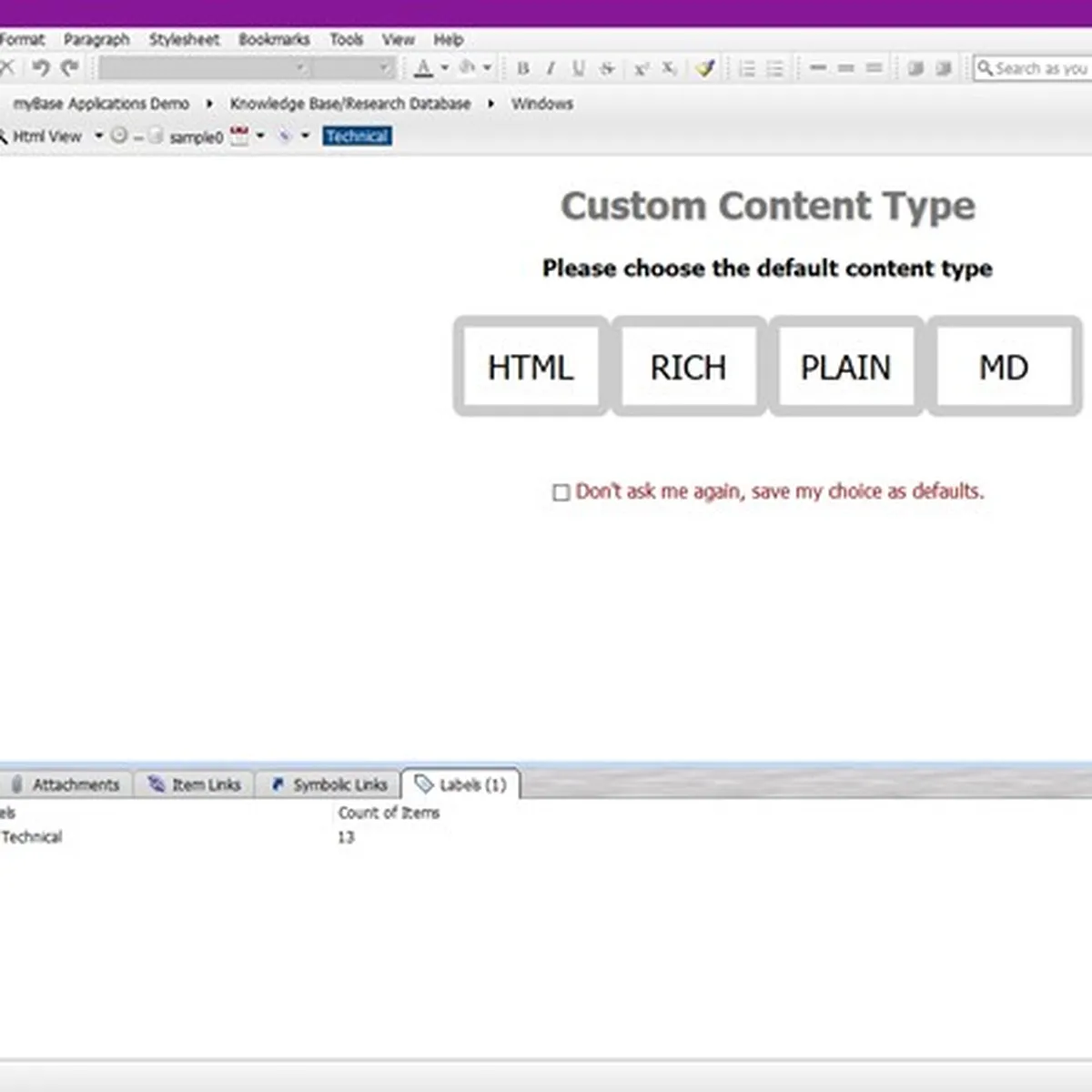Viewport: 1092px width, 1092px height.
Task: Click the second horizontal-line style icon
Action: 846,68
